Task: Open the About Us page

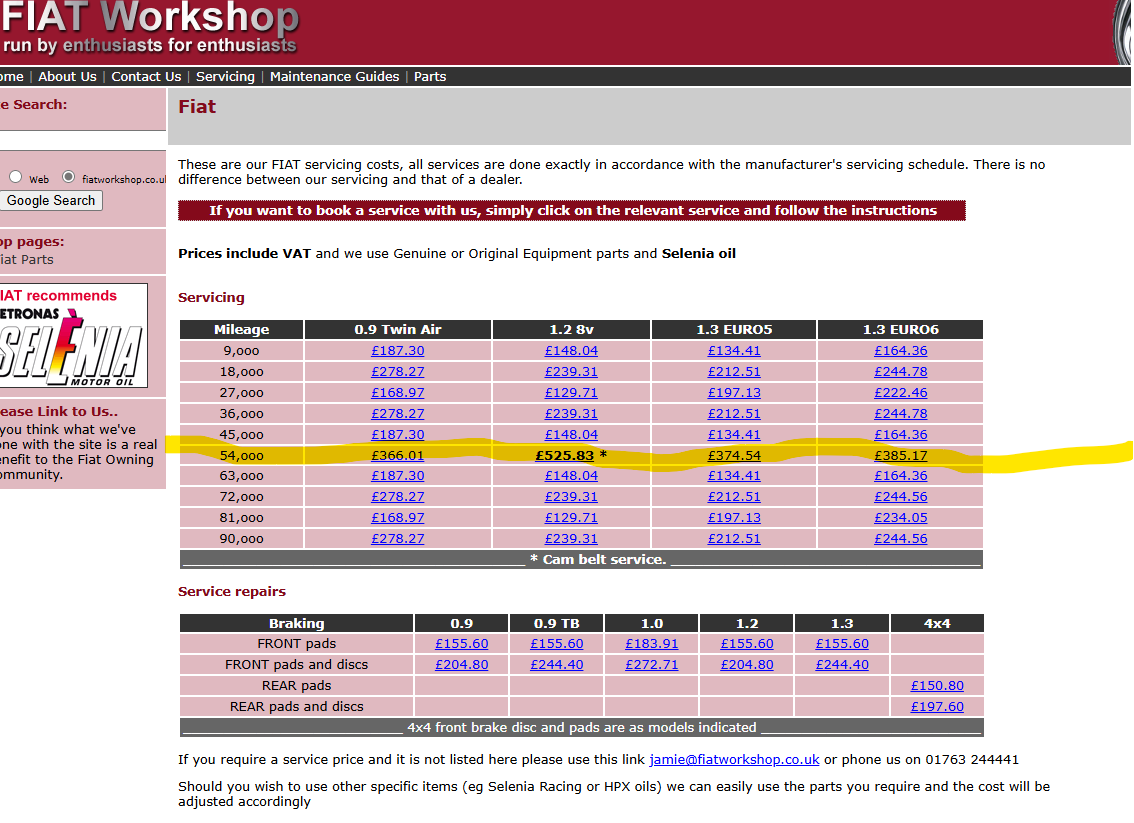Action: pyautogui.click(x=67, y=77)
